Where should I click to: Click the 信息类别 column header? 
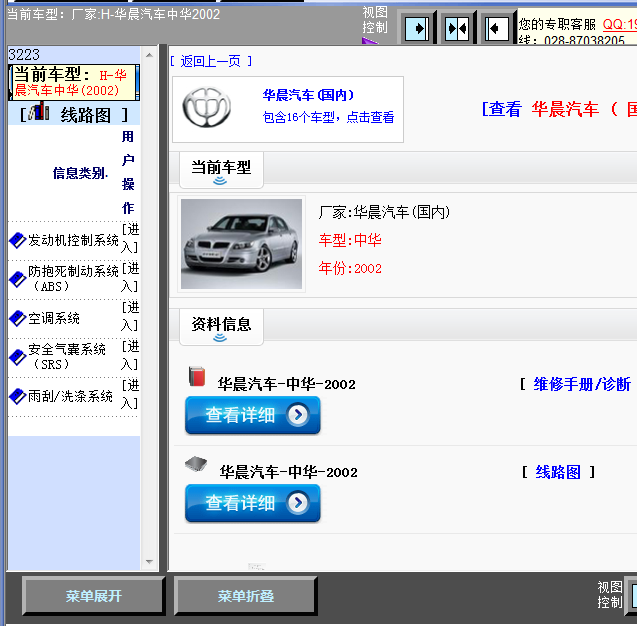(80, 173)
